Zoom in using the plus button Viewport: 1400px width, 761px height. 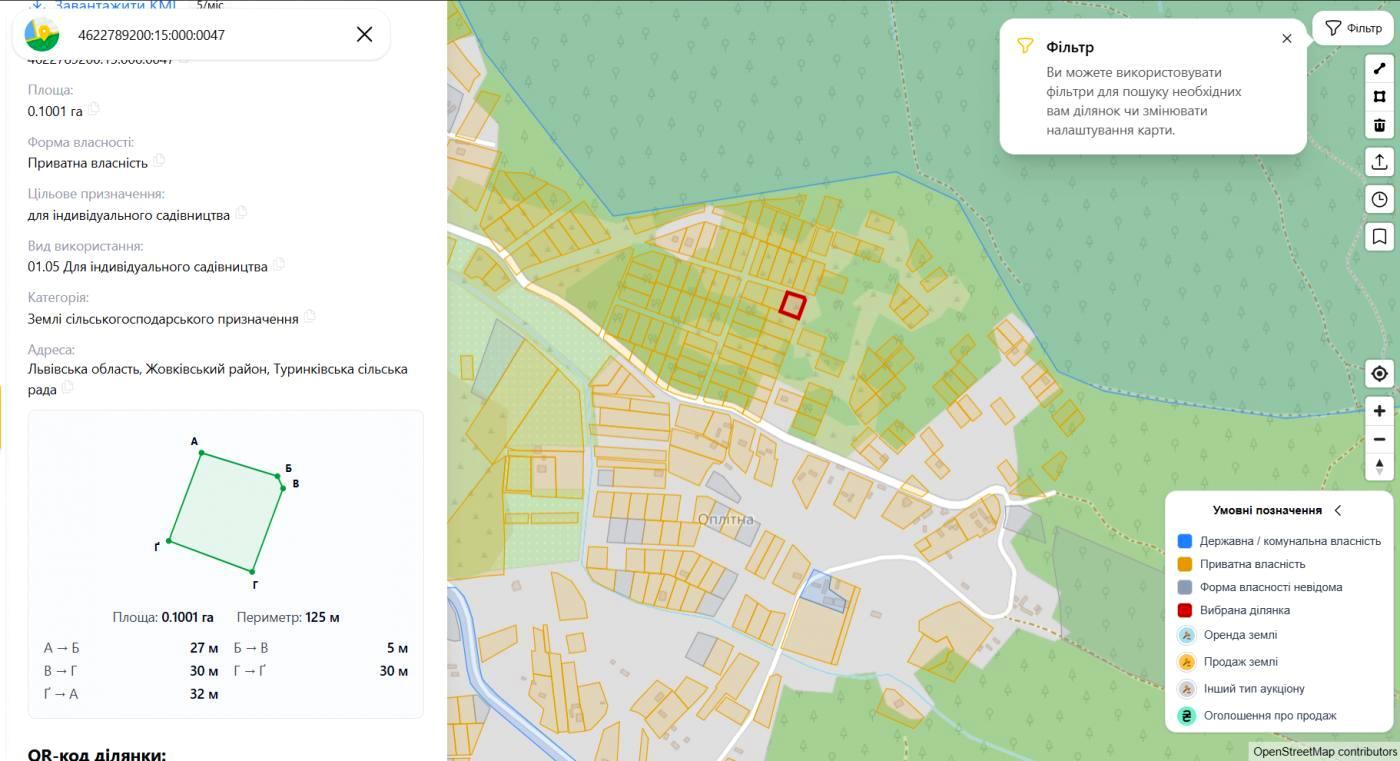1379,411
